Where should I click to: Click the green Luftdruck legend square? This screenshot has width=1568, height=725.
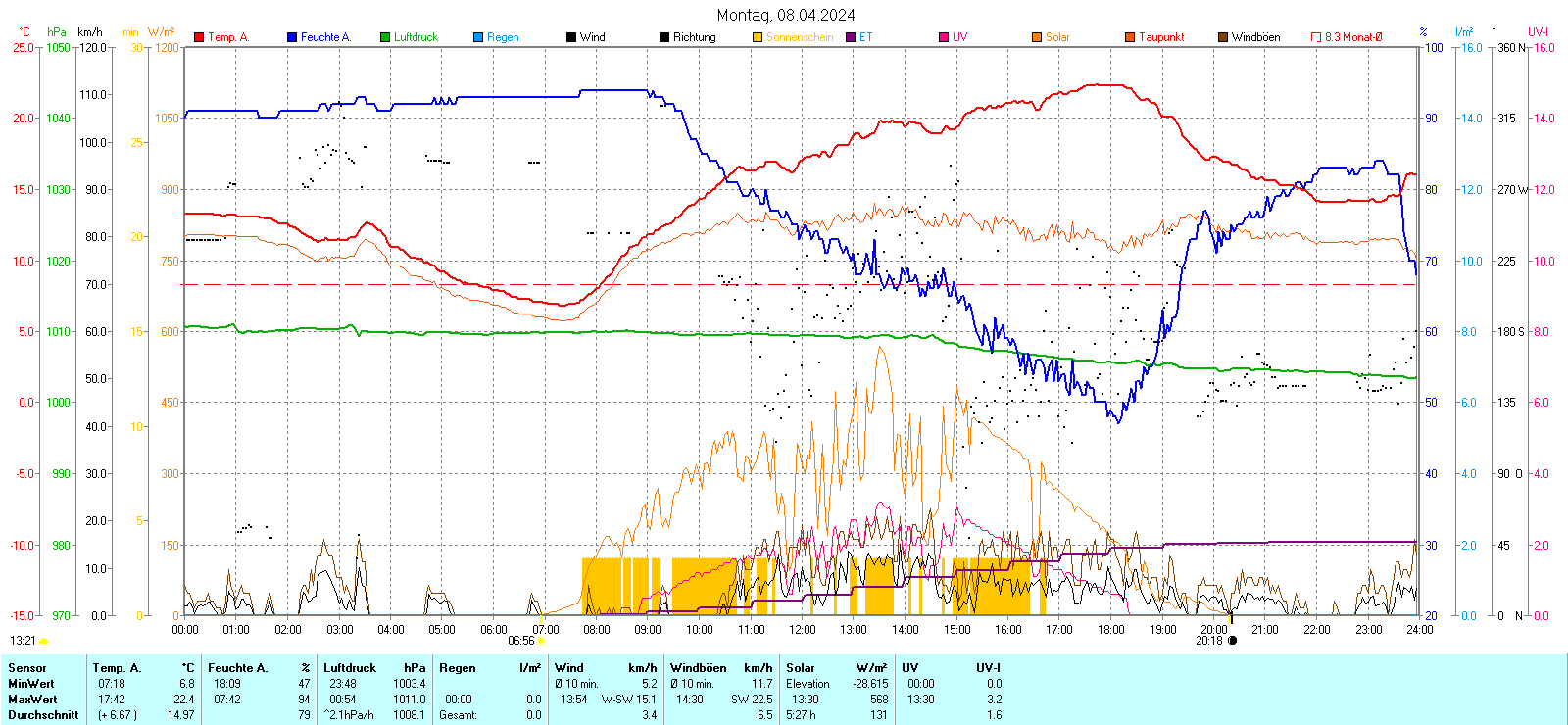click(x=385, y=37)
